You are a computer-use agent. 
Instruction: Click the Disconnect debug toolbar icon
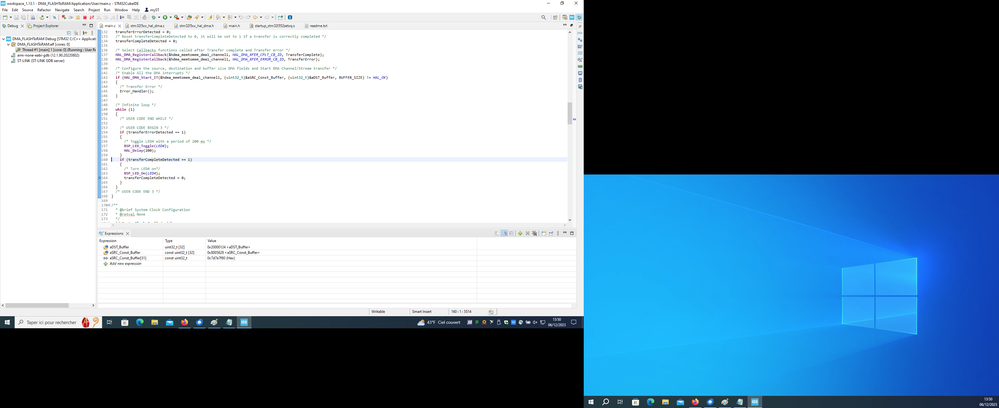(x=92, y=17)
